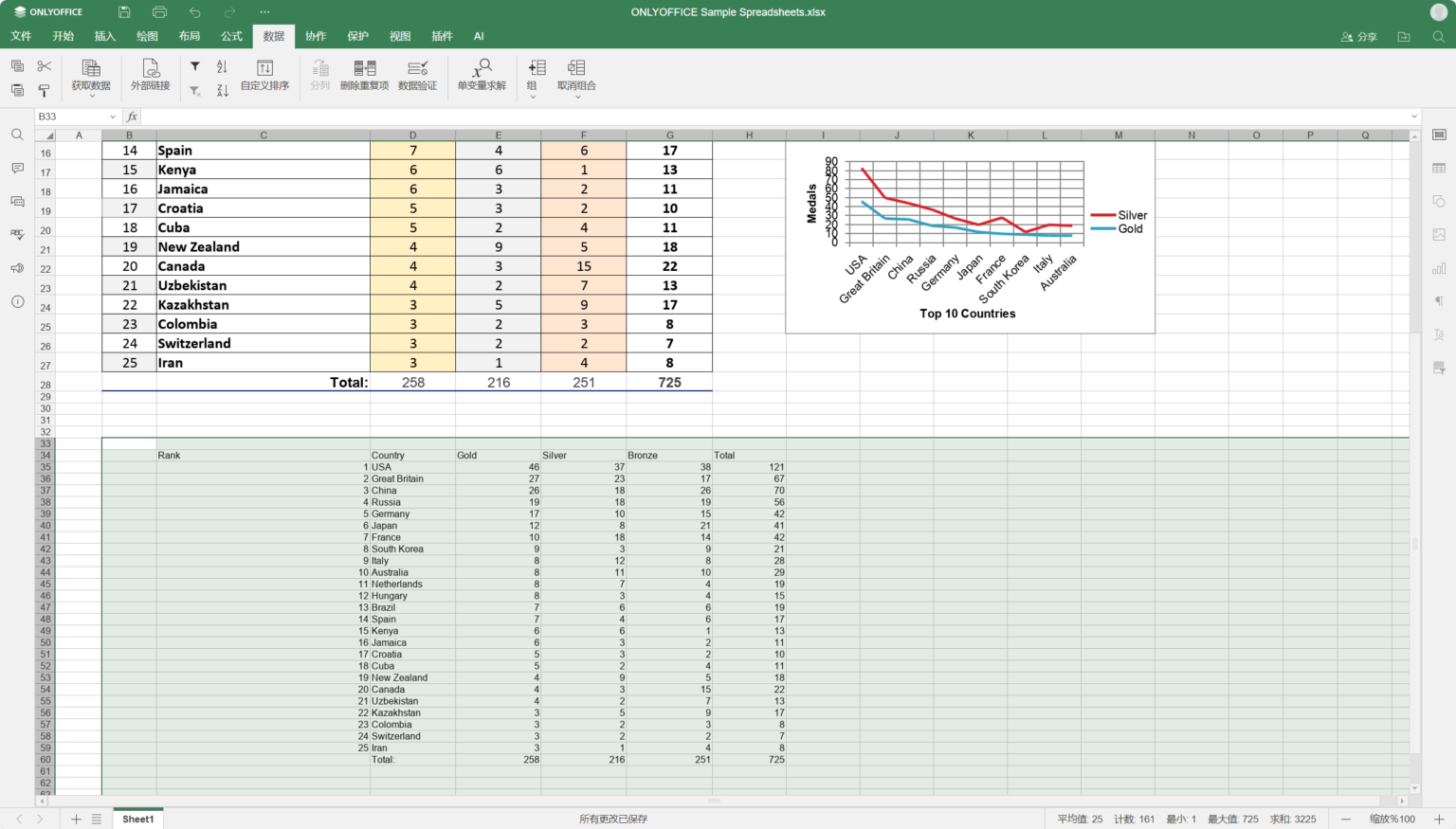The height and width of the screenshot is (829, 1456).
Task: Open 自定义排序 custom sort
Action: [264, 74]
